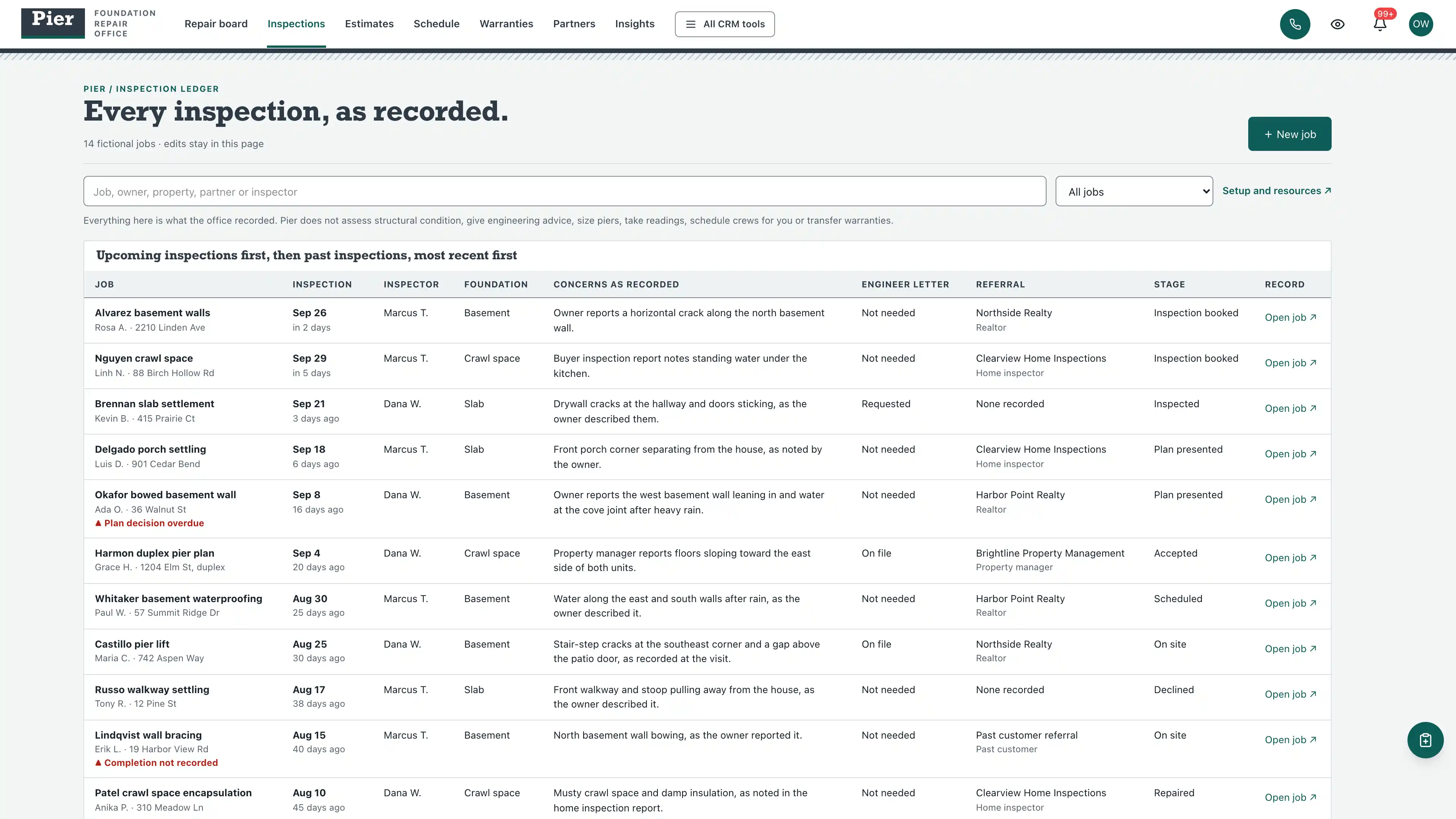The height and width of the screenshot is (819, 1456).
Task: Click the Pier logo
Action: click(x=53, y=23)
